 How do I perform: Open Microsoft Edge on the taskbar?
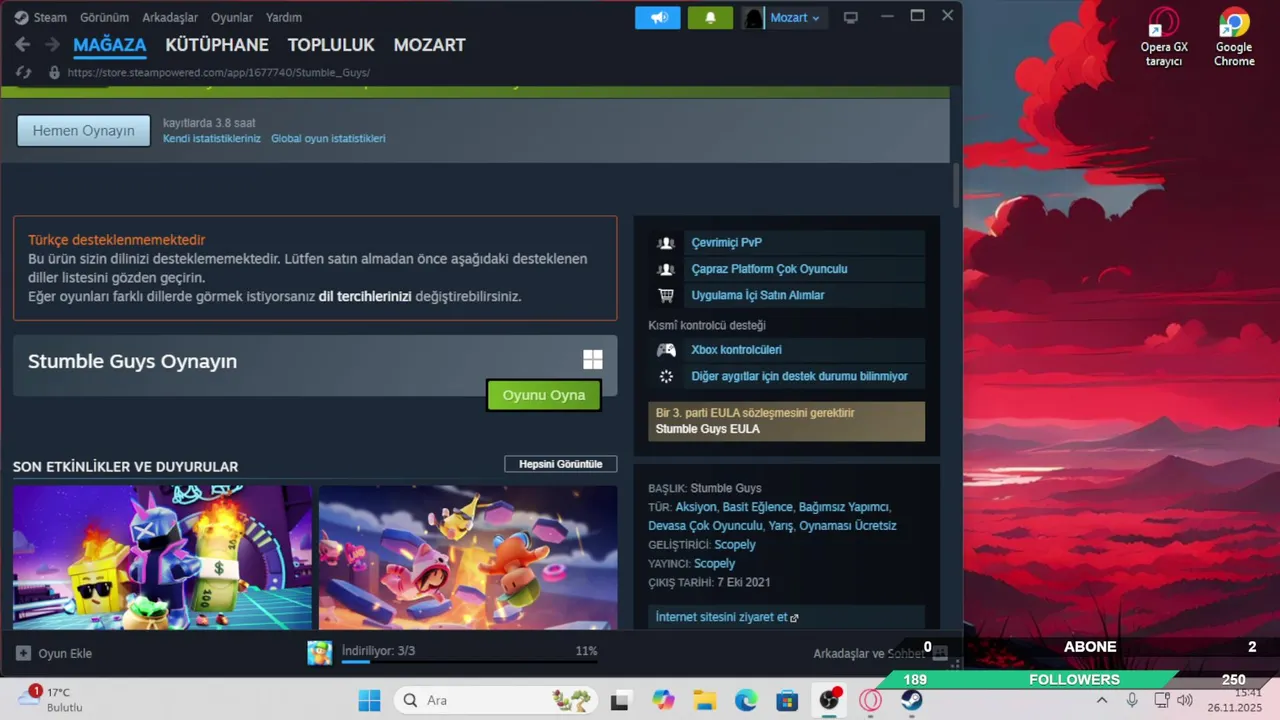click(746, 700)
